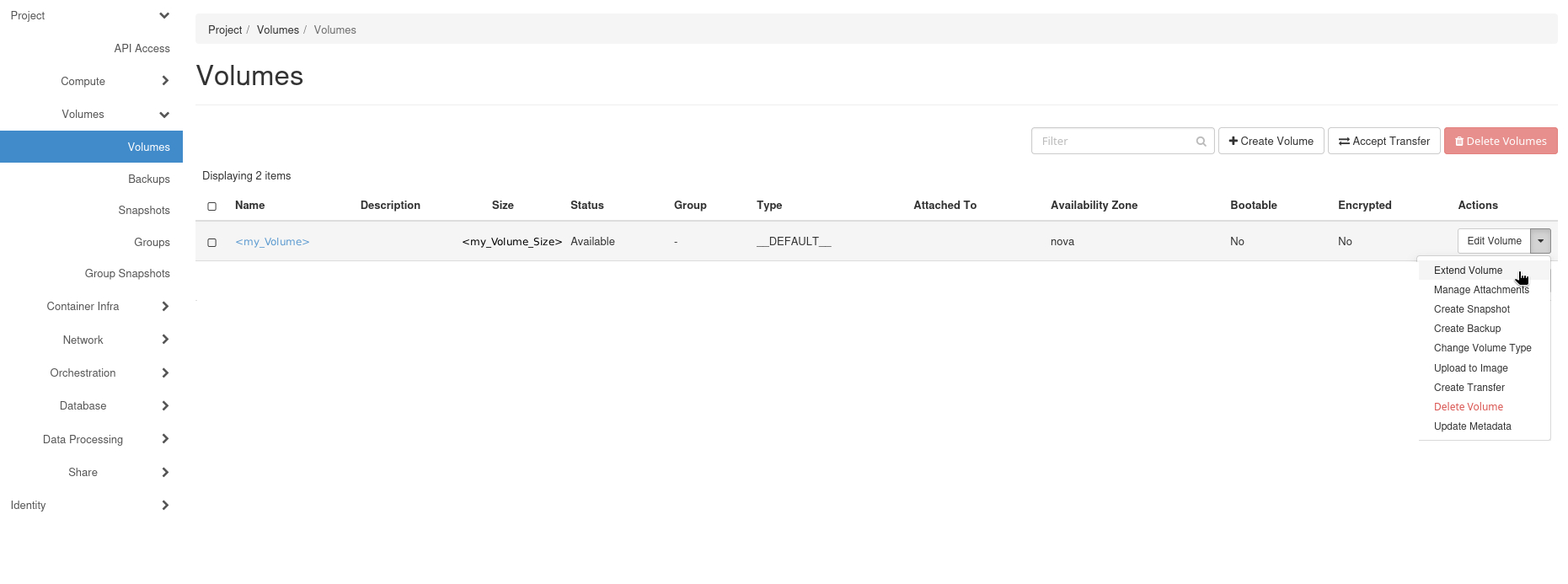
Task: Expand the Share sidebar chevron
Action: pos(165,473)
